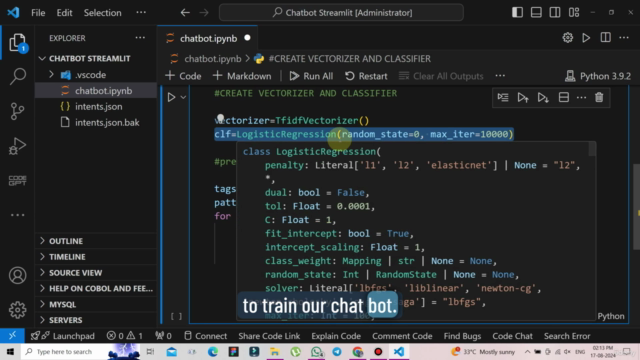Screen dimensions: 640x360
Task: Delete the cell with trash icon
Action: tap(599, 97)
